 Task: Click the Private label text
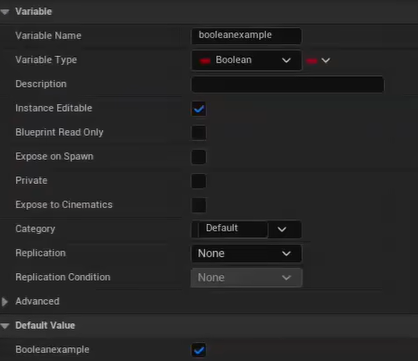(31, 180)
